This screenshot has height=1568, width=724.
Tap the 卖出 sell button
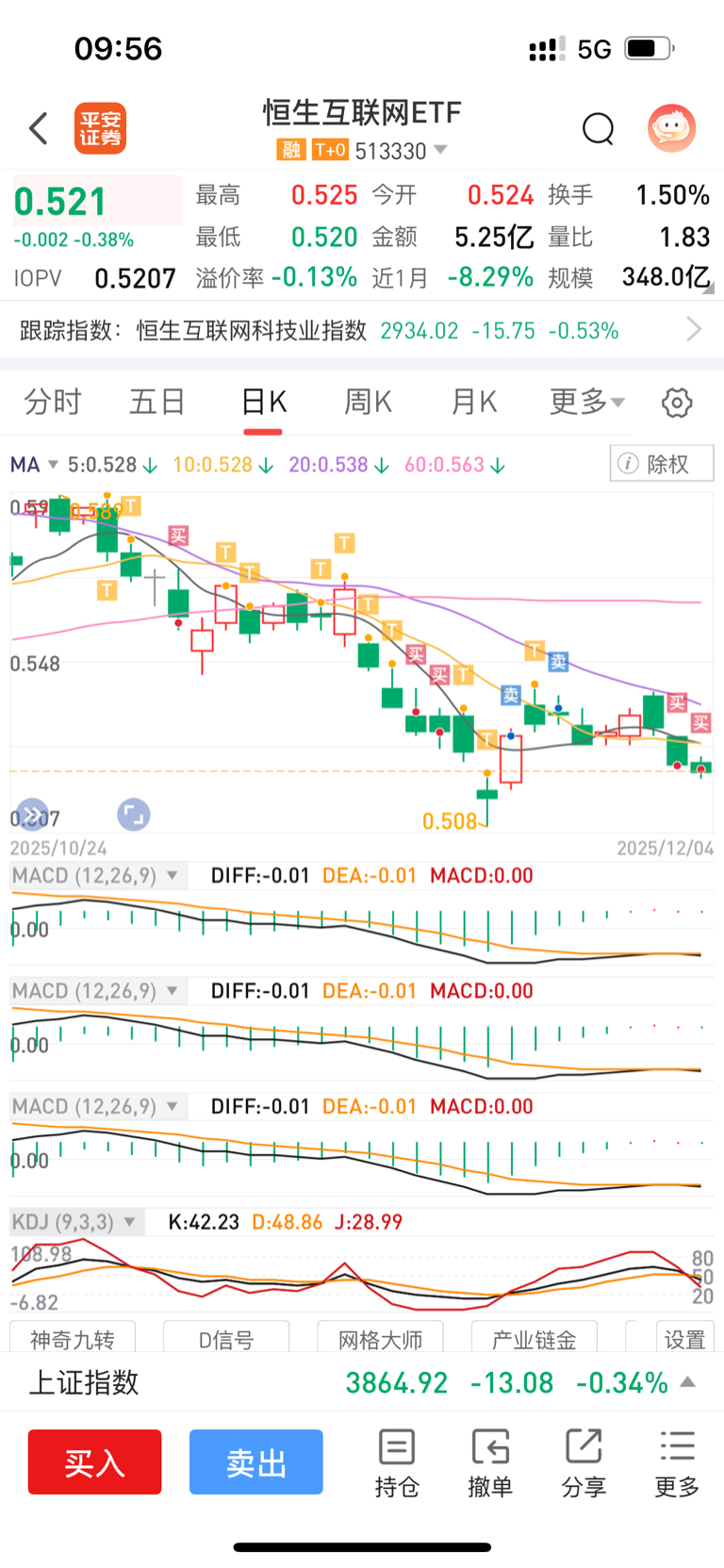point(256,1462)
